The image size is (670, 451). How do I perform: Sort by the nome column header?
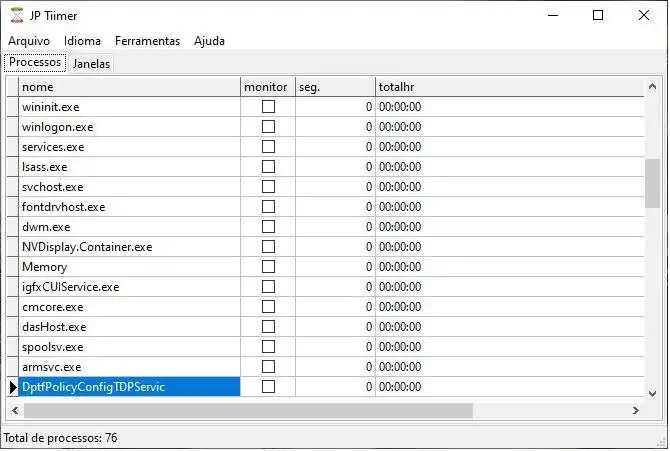(129, 87)
